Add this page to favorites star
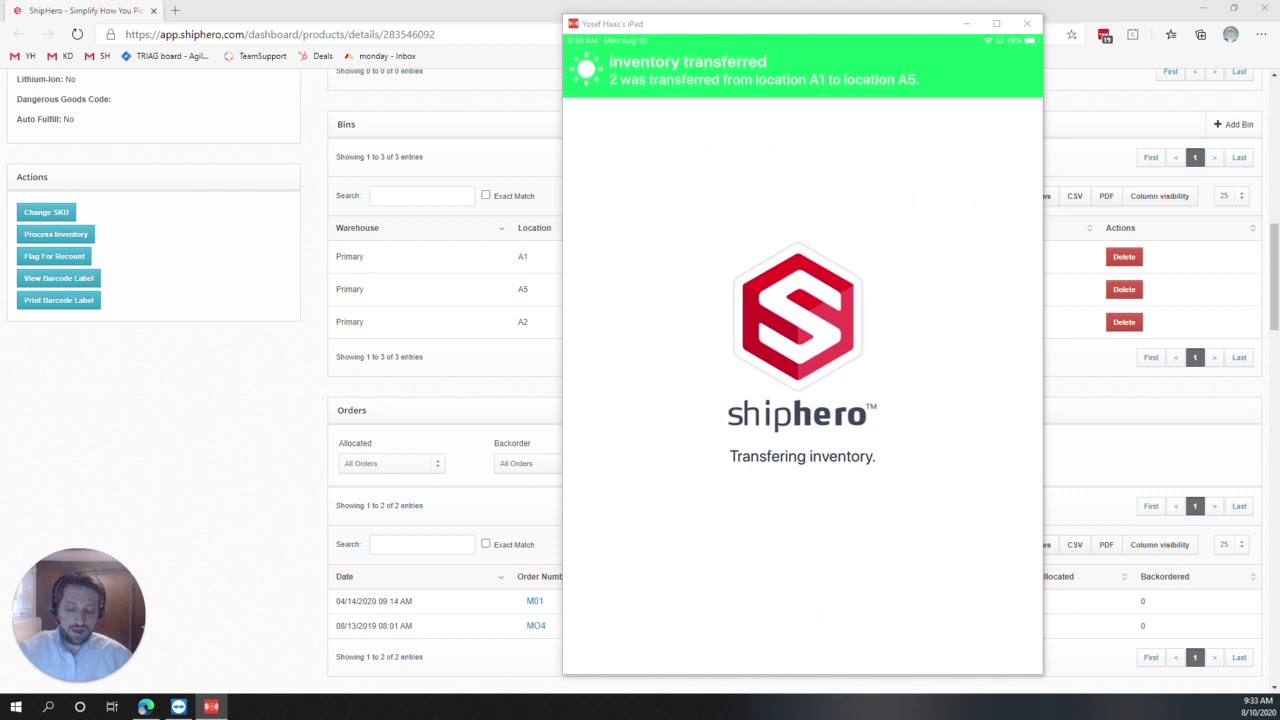 tap(1072, 34)
